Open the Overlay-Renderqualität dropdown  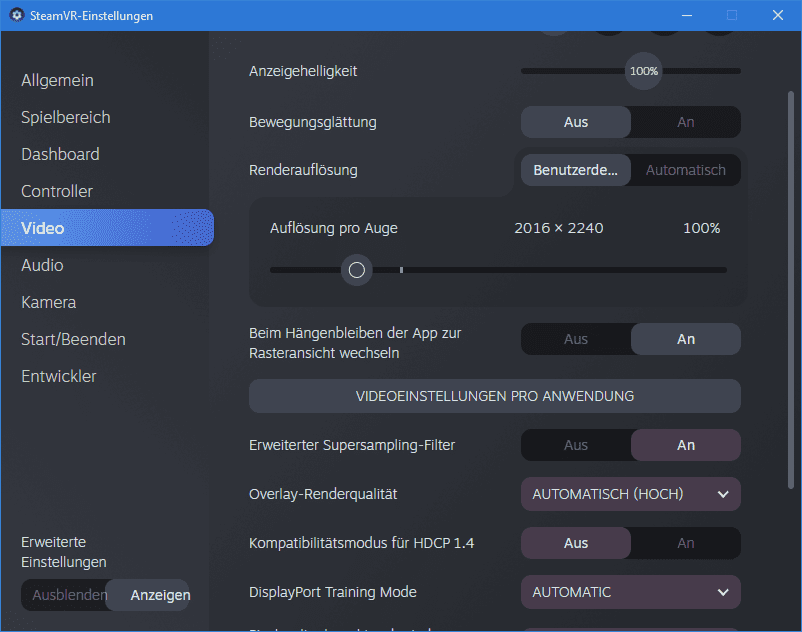click(631, 494)
